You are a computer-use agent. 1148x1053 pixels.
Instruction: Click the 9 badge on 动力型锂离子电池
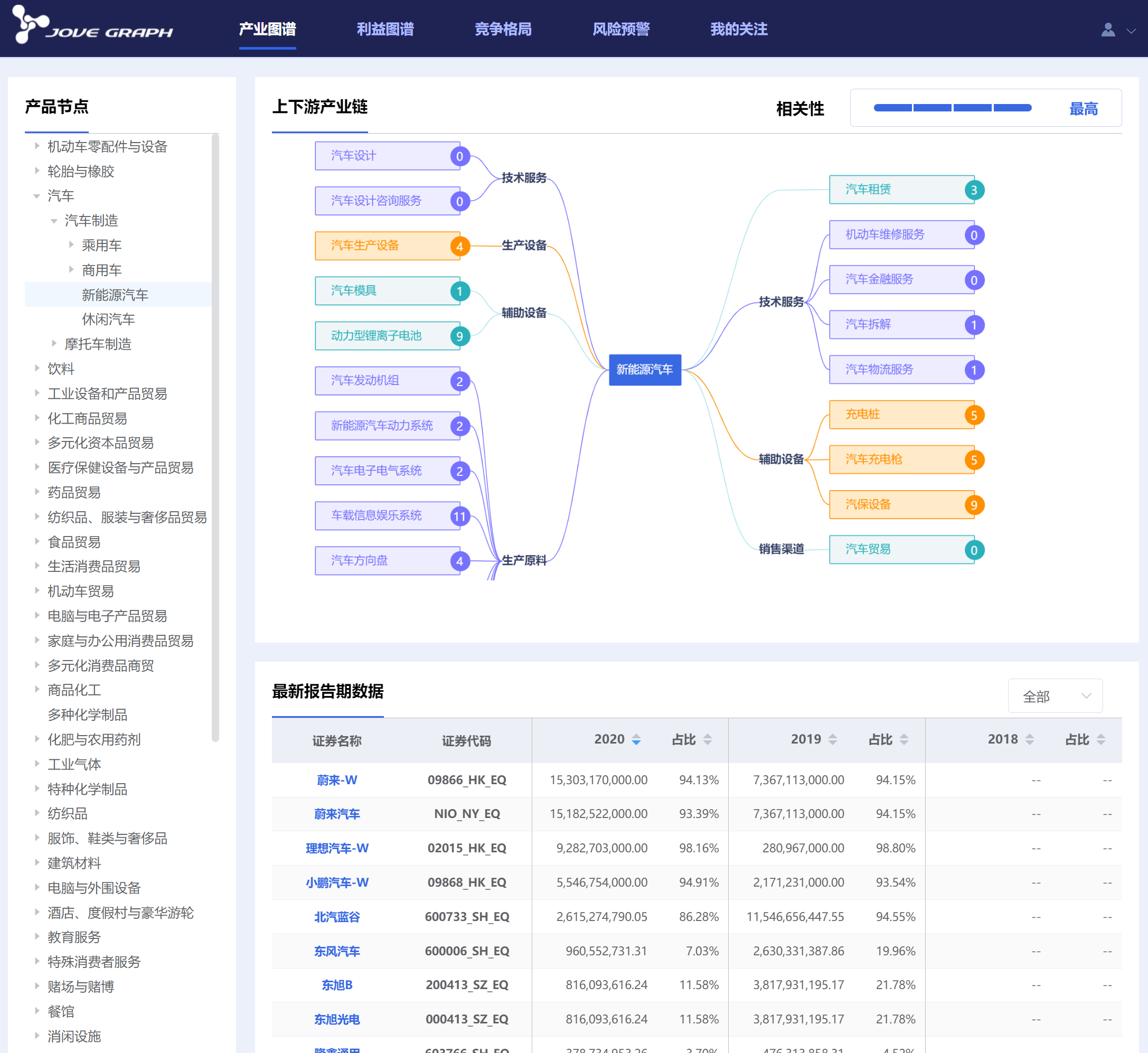460,336
